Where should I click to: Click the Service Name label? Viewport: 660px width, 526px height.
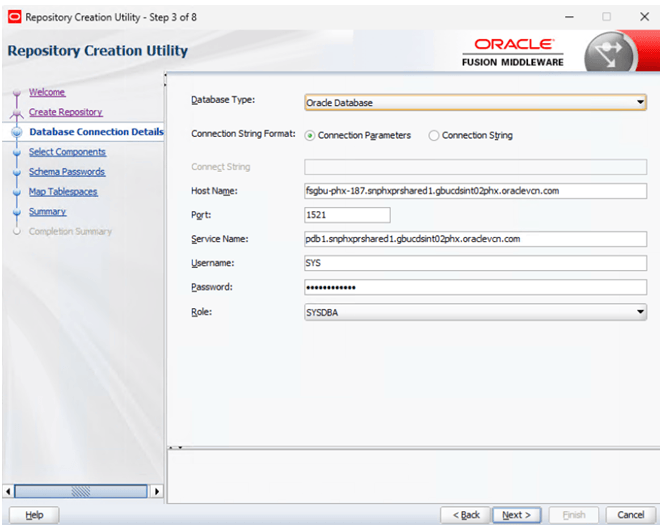(x=220, y=239)
